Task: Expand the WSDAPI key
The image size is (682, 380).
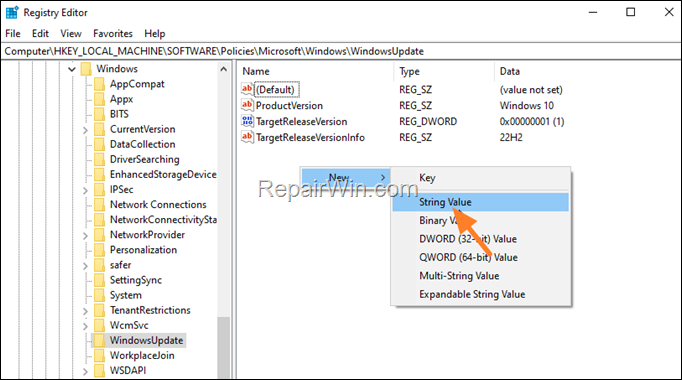Action: (85, 371)
